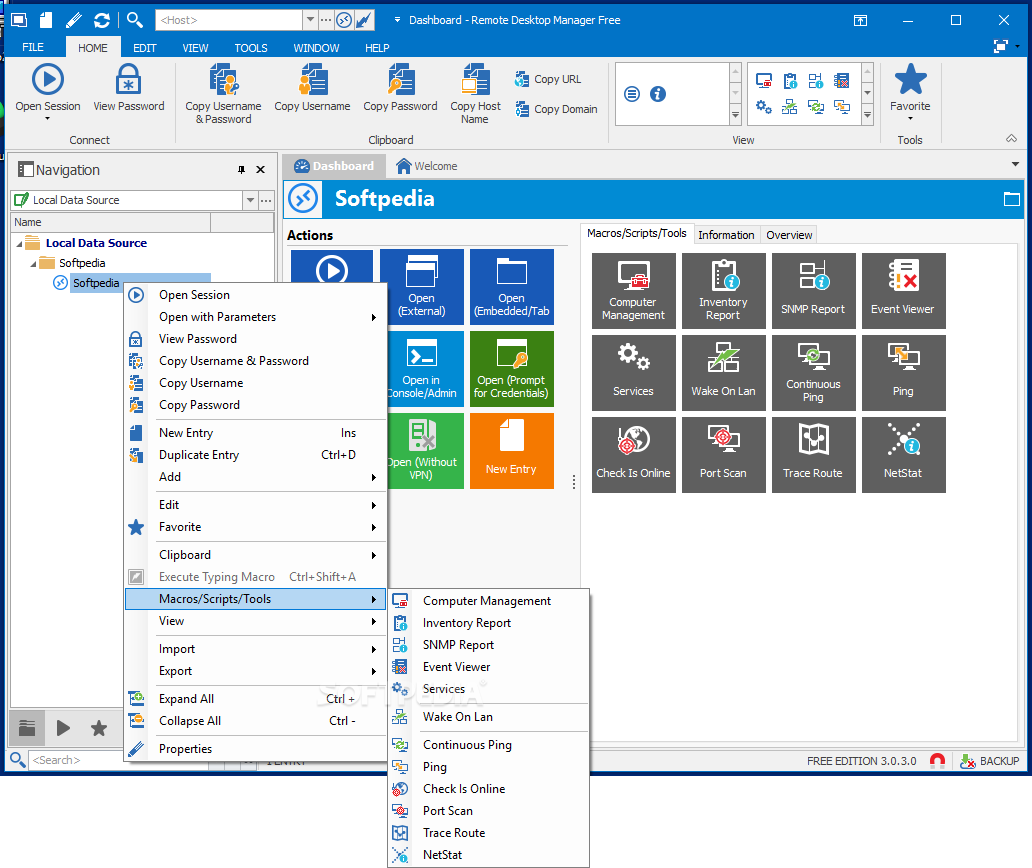Choose Duplicate Entry from context menu
Image resolution: width=1032 pixels, height=868 pixels.
point(255,455)
